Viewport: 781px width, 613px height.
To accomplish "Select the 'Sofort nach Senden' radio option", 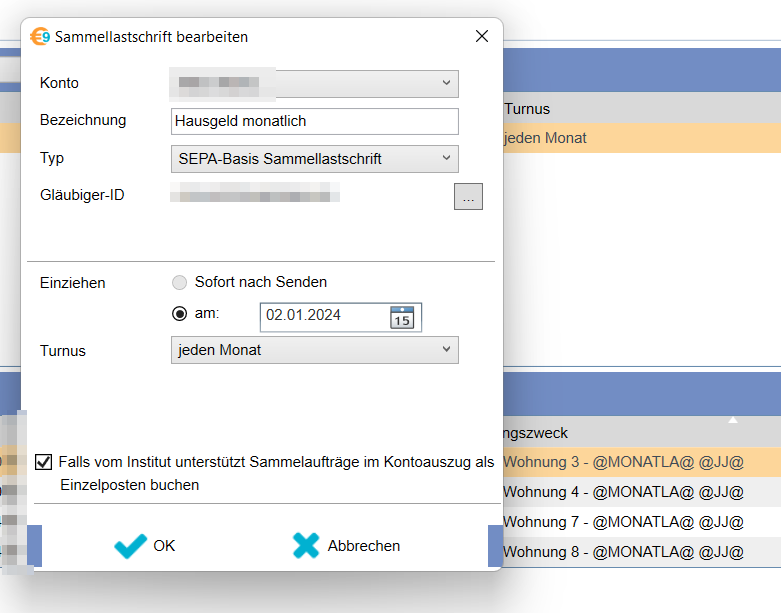I will [179, 283].
